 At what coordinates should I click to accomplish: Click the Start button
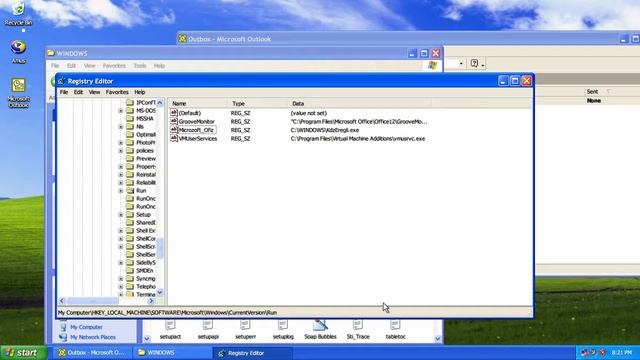pyautogui.click(x=24, y=353)
